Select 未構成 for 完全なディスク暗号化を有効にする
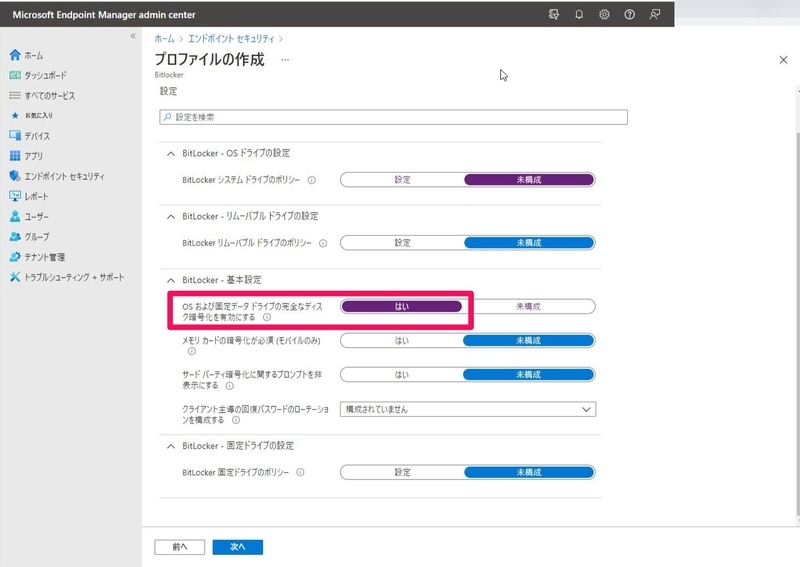Image resolution: width=800 pixels, height=567 pixels. click(529, 306)
